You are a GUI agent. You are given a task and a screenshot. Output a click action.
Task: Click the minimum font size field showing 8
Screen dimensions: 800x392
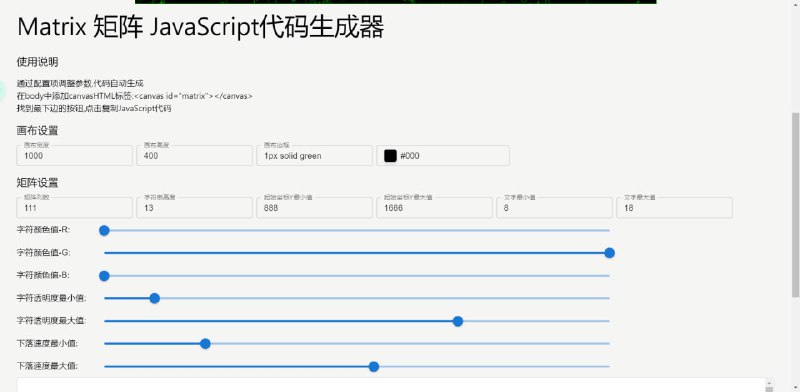555,208
